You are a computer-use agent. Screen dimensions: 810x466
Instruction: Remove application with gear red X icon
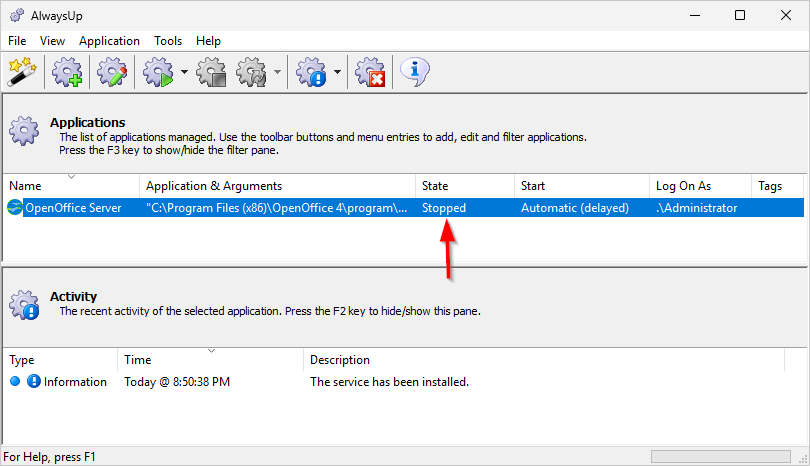coord(370,71)
